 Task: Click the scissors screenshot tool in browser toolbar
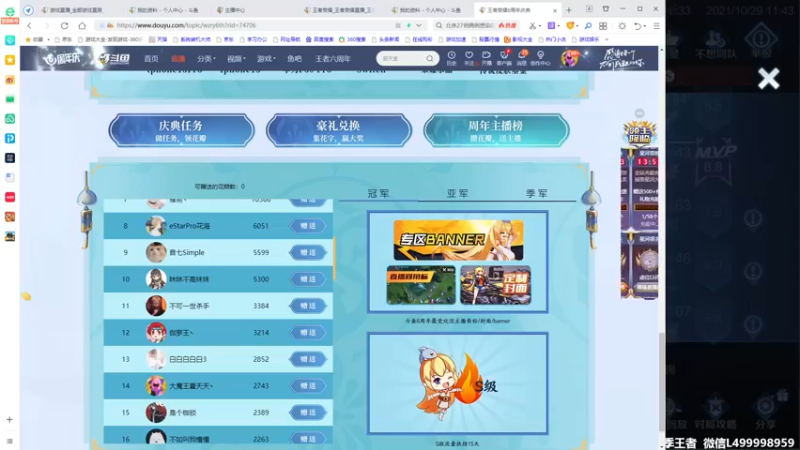click(532, 26)
